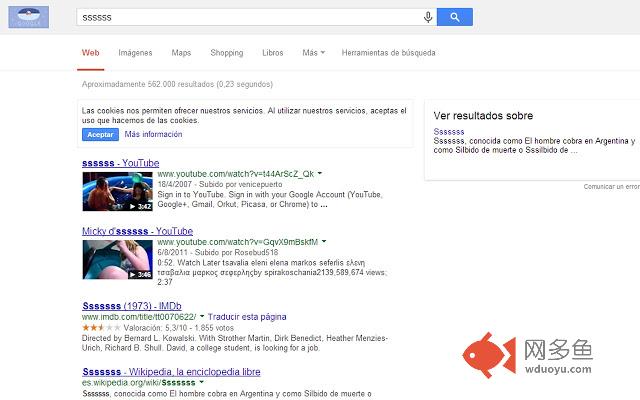640x400 pixels.
Task: Open the Shopping tab
Action: click(x=227, y=53)
